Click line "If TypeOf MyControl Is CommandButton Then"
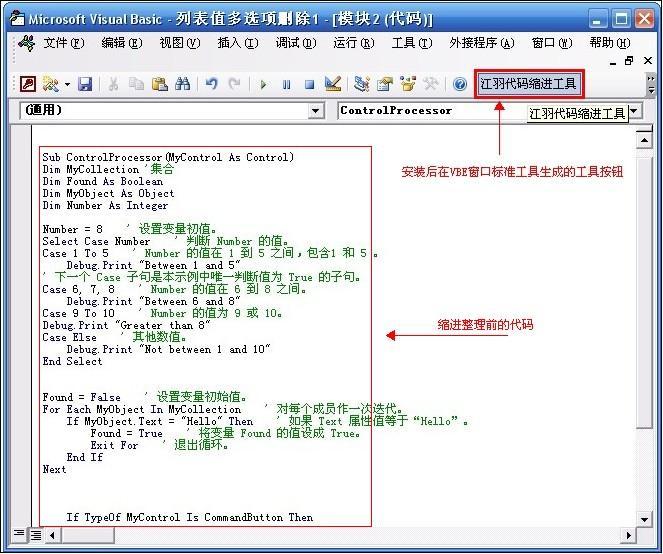Screen dimensions: 663x554 point(190,517)
